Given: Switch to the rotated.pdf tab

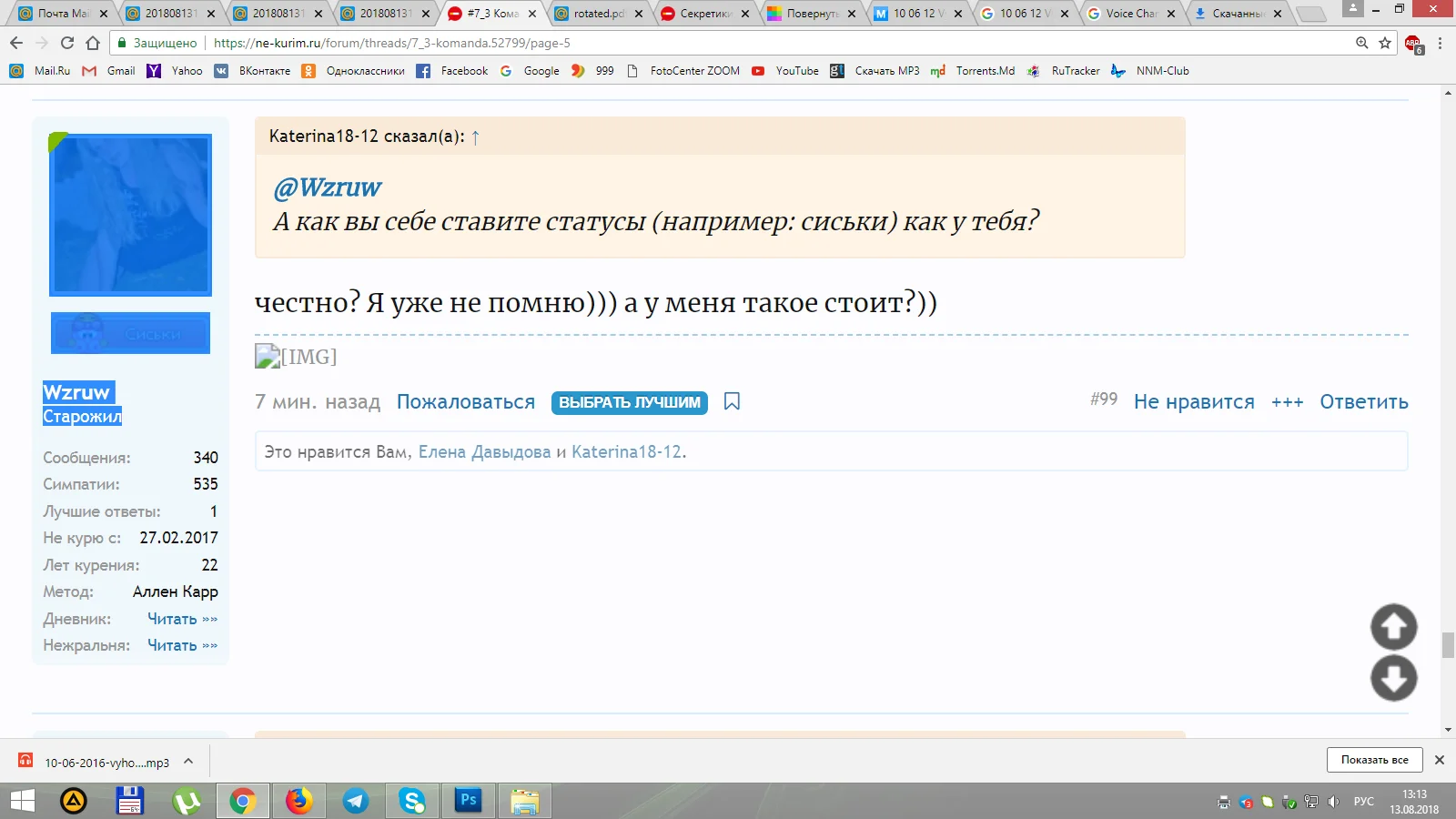Looking at the screenshot, I should click(x=599, y=14).
